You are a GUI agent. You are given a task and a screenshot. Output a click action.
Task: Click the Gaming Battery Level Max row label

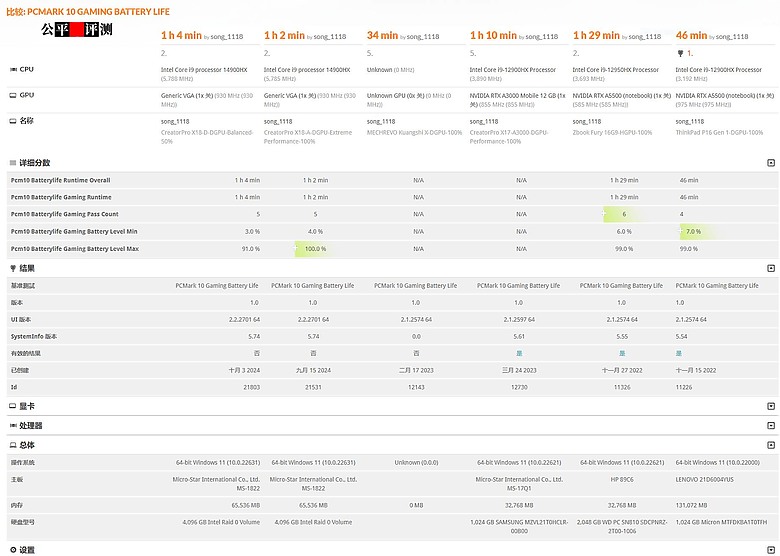[75, 248]
